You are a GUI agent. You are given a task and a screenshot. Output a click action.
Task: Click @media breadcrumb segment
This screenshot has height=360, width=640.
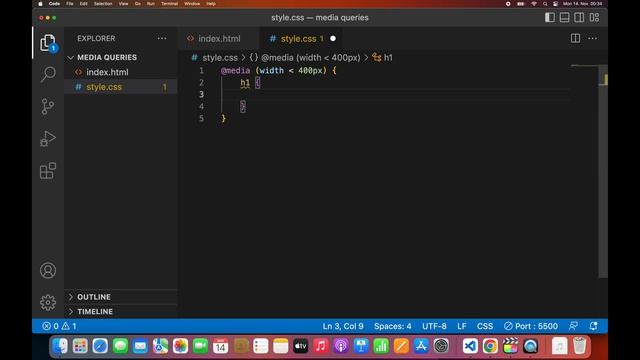[310, 58]
